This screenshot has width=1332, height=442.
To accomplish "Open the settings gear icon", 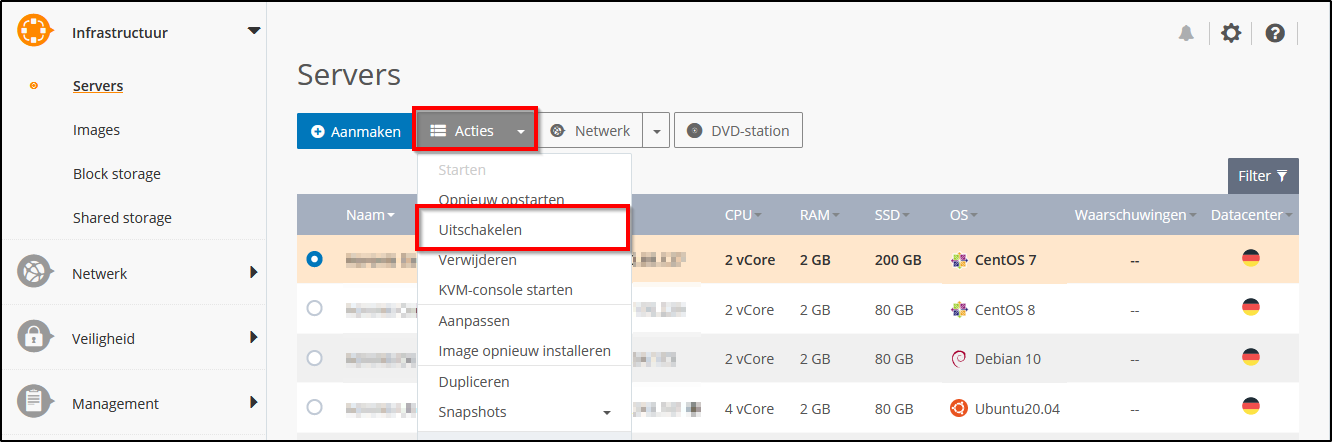I will click(1231, 33).
